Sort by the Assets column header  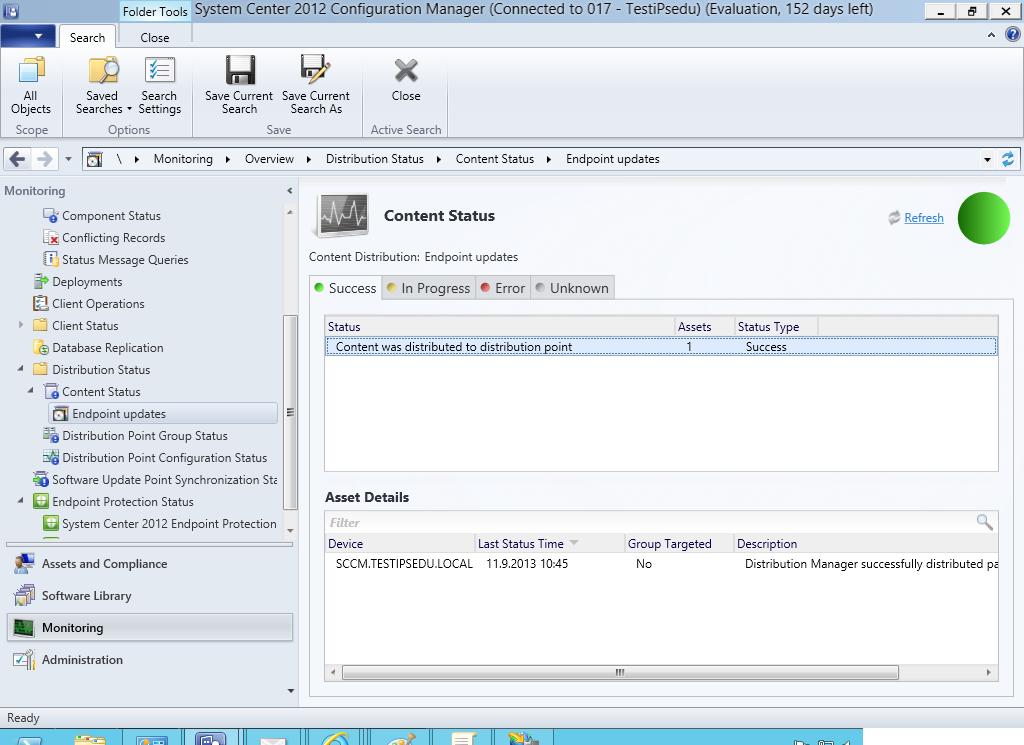click(x=704, y=326)
